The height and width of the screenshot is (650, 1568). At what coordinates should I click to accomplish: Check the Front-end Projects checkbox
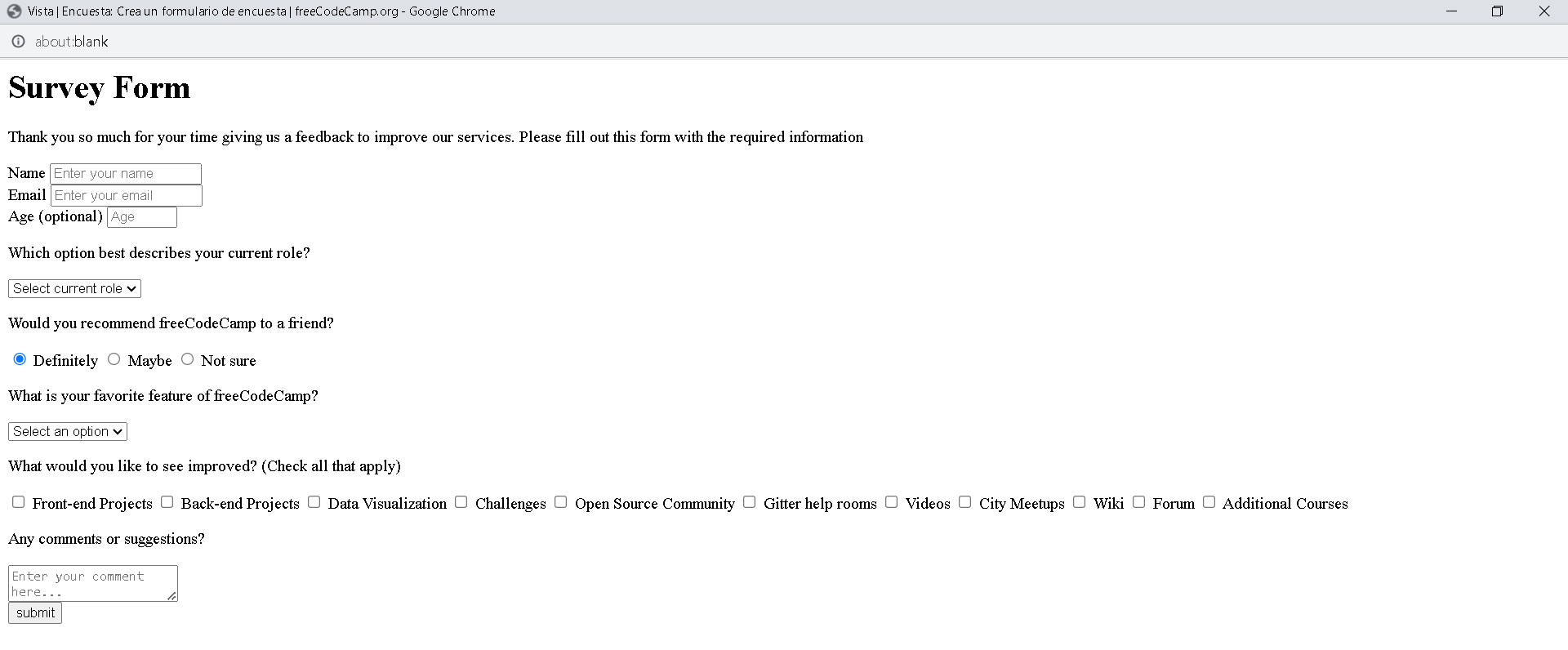pyautogui.click(x=19, y=502)
